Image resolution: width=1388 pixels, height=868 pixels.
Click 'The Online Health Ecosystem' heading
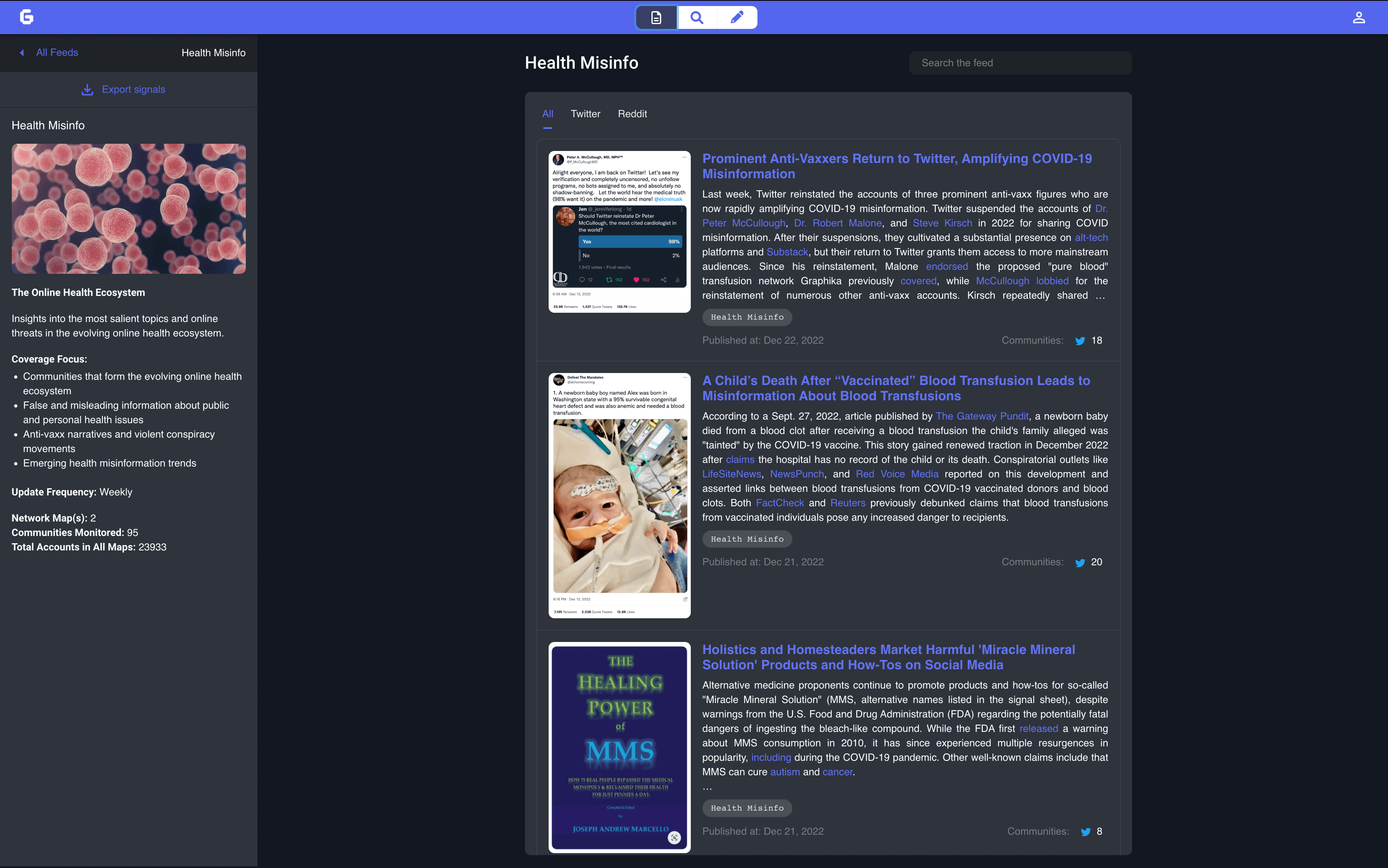point(78,293)
